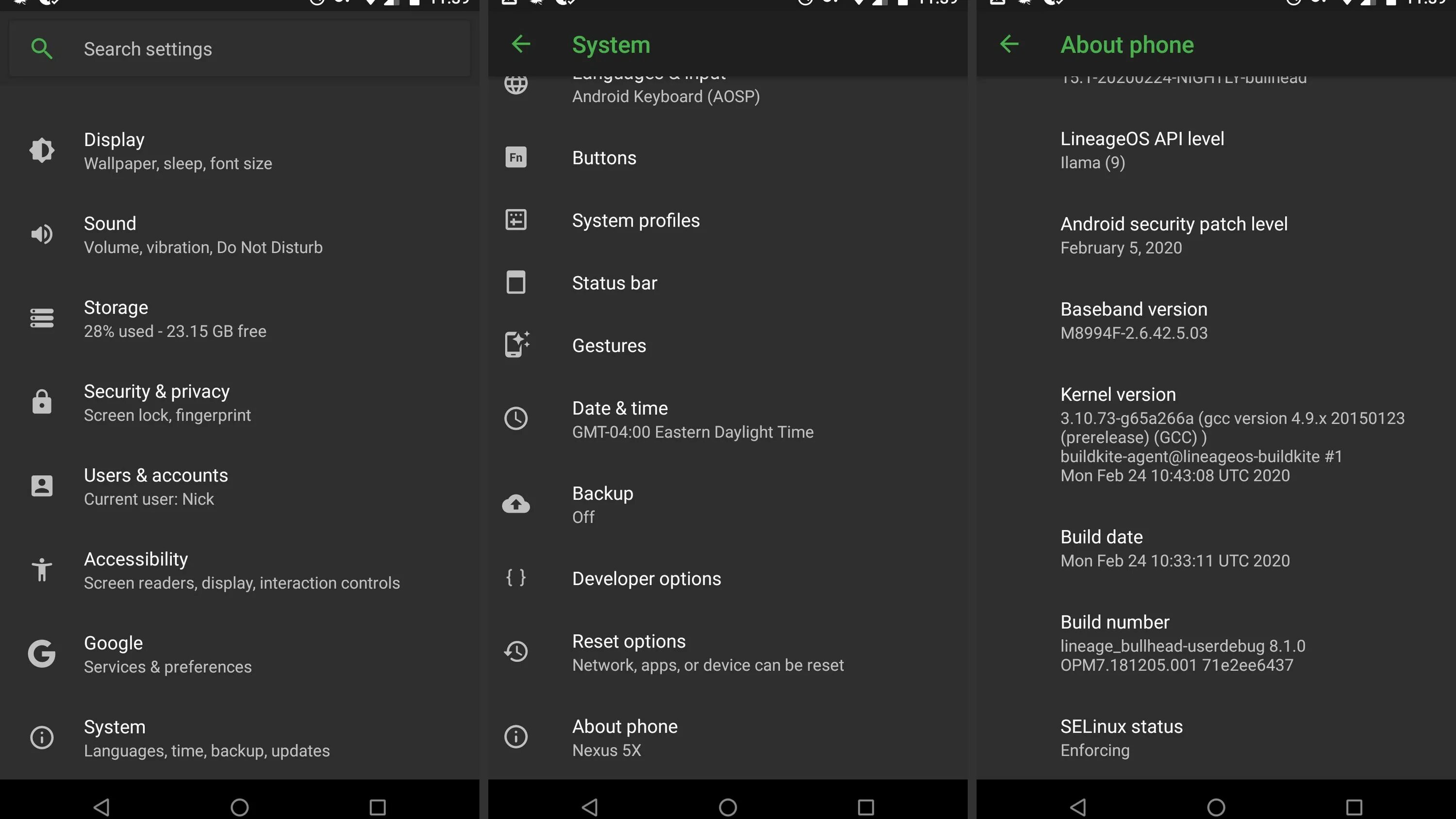Tap the Gestures sparkle phone icon
The width and height of the screenshot is (1456, 819).
click(516, 344)
